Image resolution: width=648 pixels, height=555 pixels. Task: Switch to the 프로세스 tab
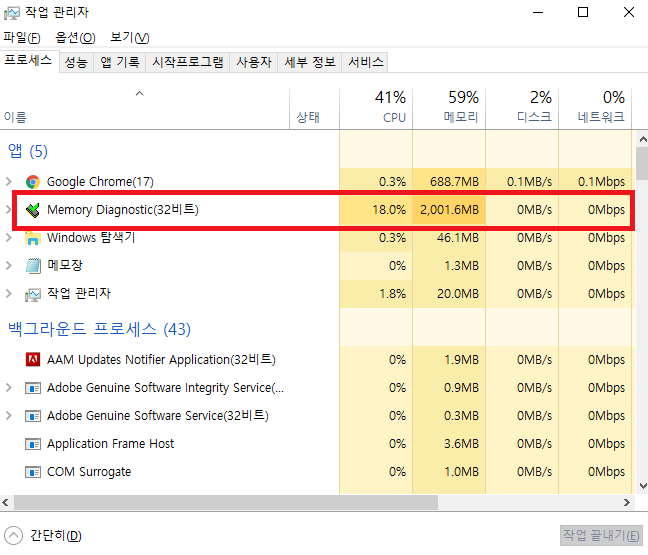(x=29, y=61)
